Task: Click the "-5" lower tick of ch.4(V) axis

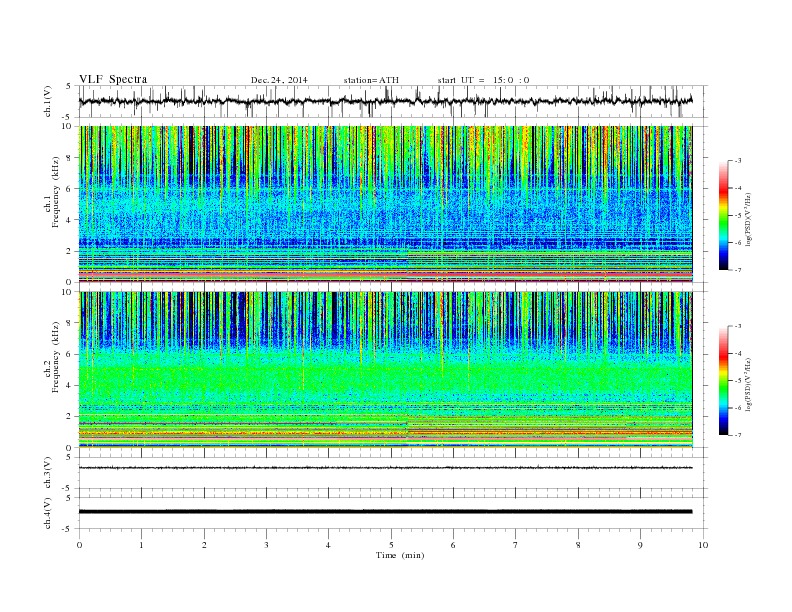Action: 68,529
